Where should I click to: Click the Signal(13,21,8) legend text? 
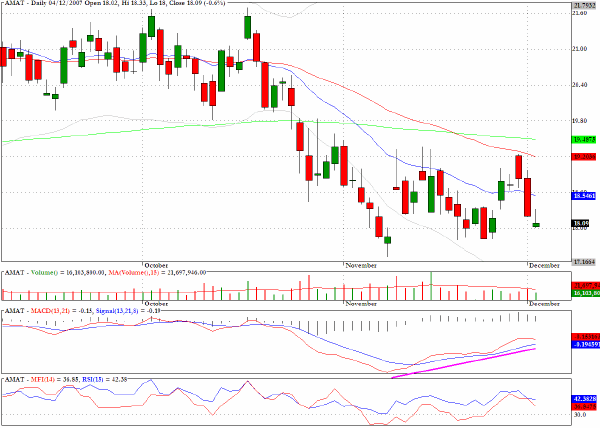[x=117, y=311]
